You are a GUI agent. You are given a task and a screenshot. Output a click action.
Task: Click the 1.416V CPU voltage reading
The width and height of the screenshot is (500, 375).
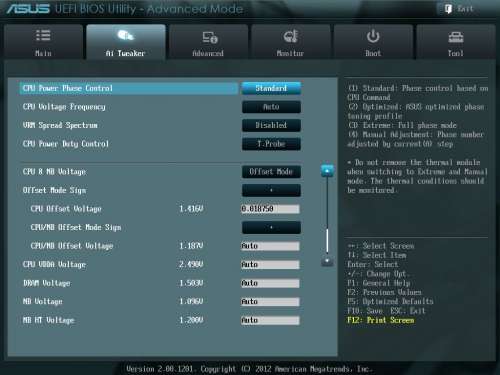[191, 209]
